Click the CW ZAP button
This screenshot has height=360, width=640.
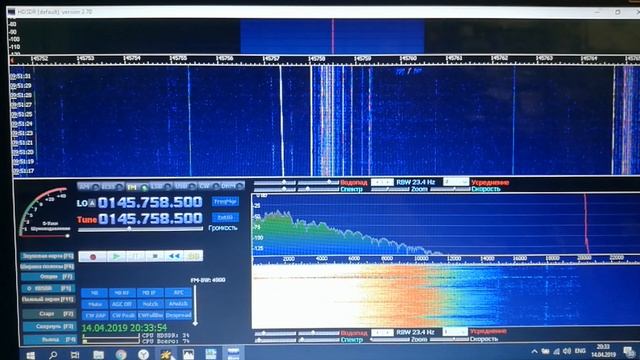(x=94, y=316)
